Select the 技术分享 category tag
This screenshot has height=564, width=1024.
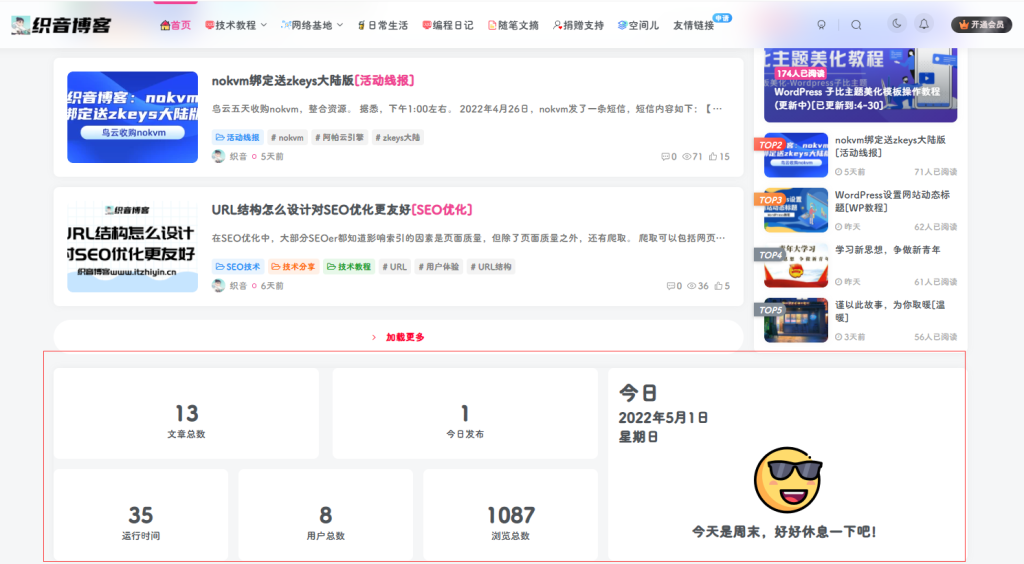293,266
